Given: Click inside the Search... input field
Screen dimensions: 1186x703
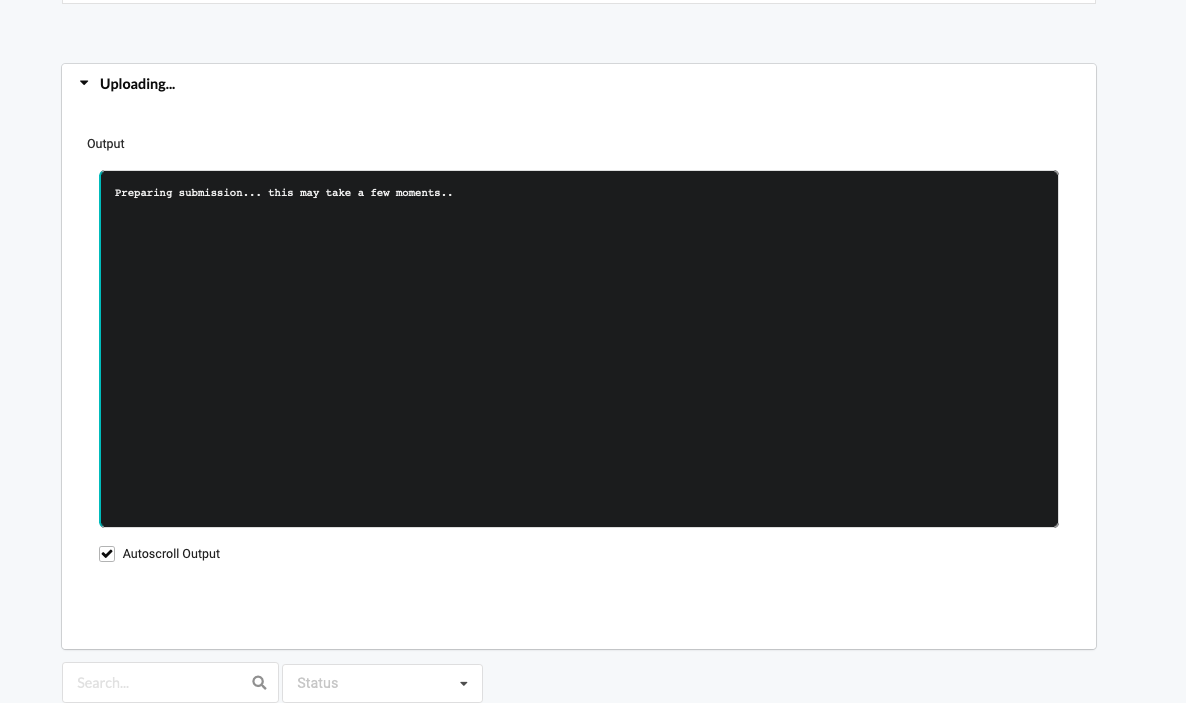Looking at the screenshot, I should point(150,682).
